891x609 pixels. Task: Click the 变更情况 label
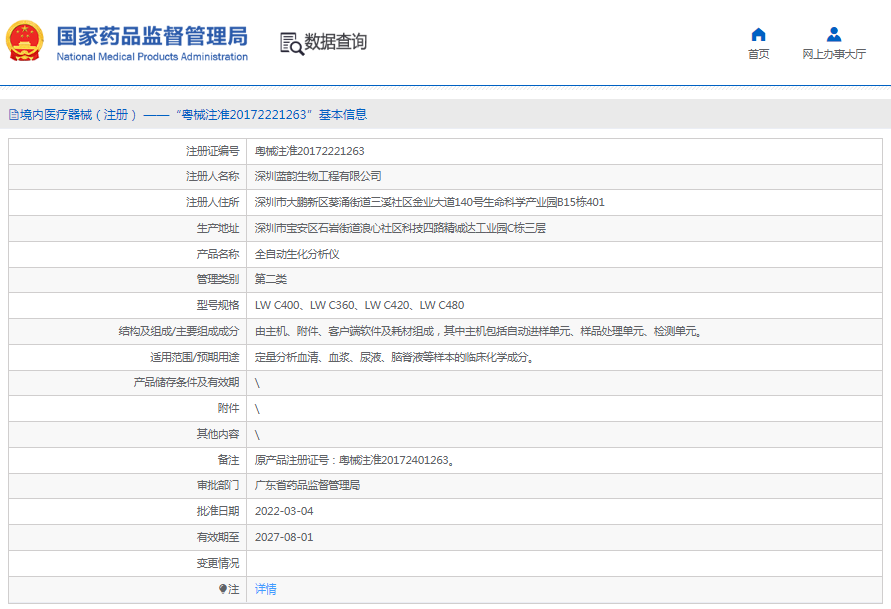[218, 564]
